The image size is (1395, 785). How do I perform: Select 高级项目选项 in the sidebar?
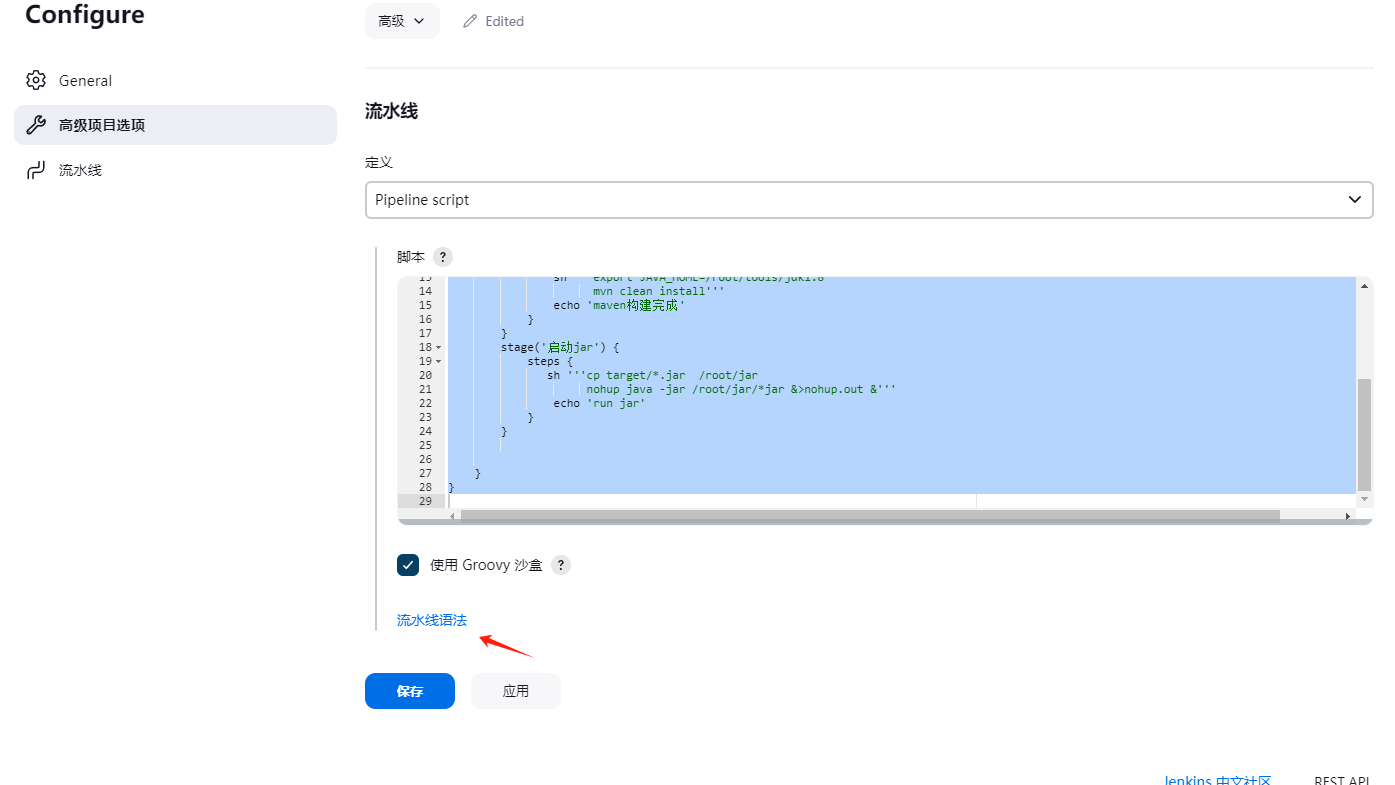(x=175, y=125)
